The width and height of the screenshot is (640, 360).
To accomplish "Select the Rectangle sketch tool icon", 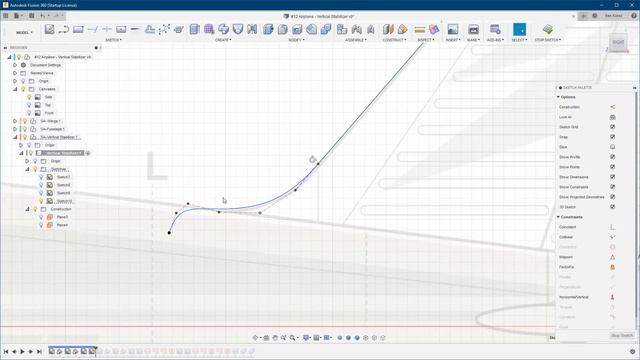I will coord(78,29).
